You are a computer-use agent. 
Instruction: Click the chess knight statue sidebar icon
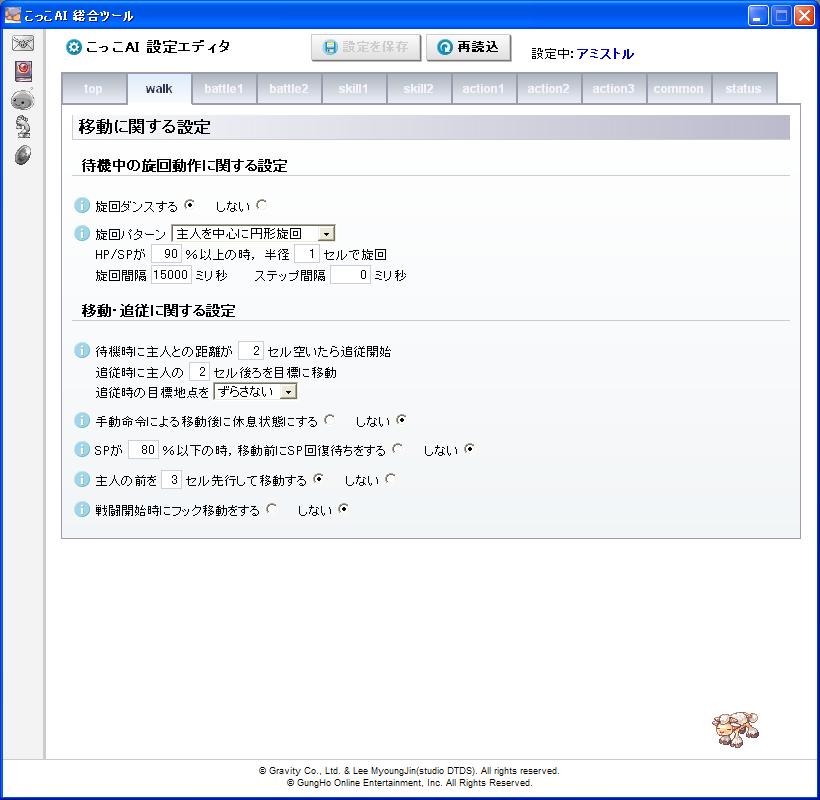pyautogui.click(x=23, y=126)
